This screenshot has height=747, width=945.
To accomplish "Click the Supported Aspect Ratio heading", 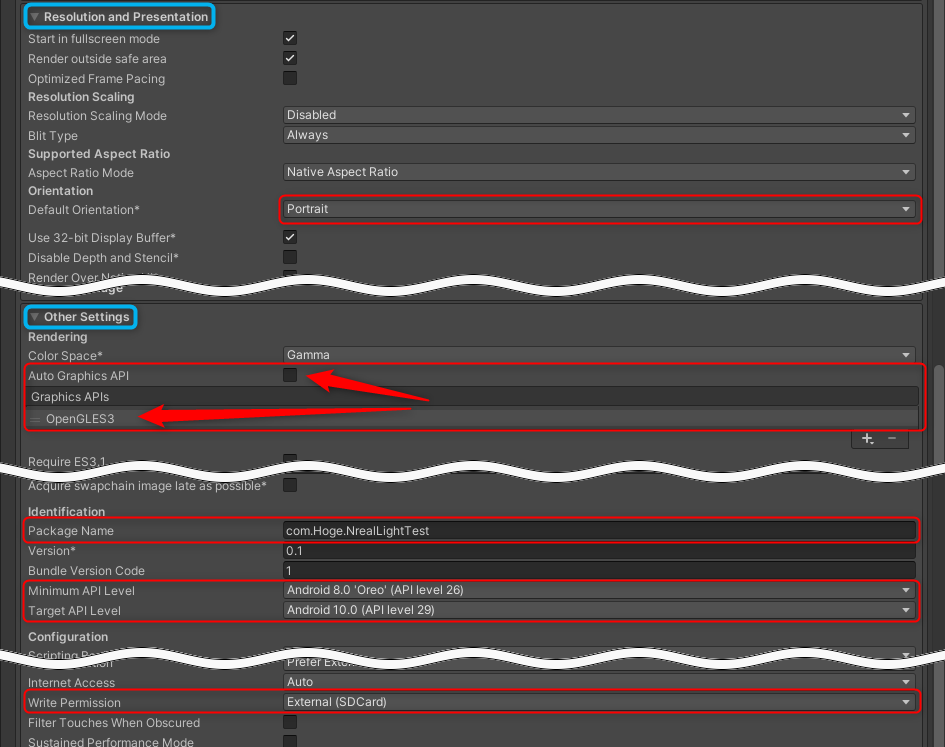I will (x=99, y=154).
